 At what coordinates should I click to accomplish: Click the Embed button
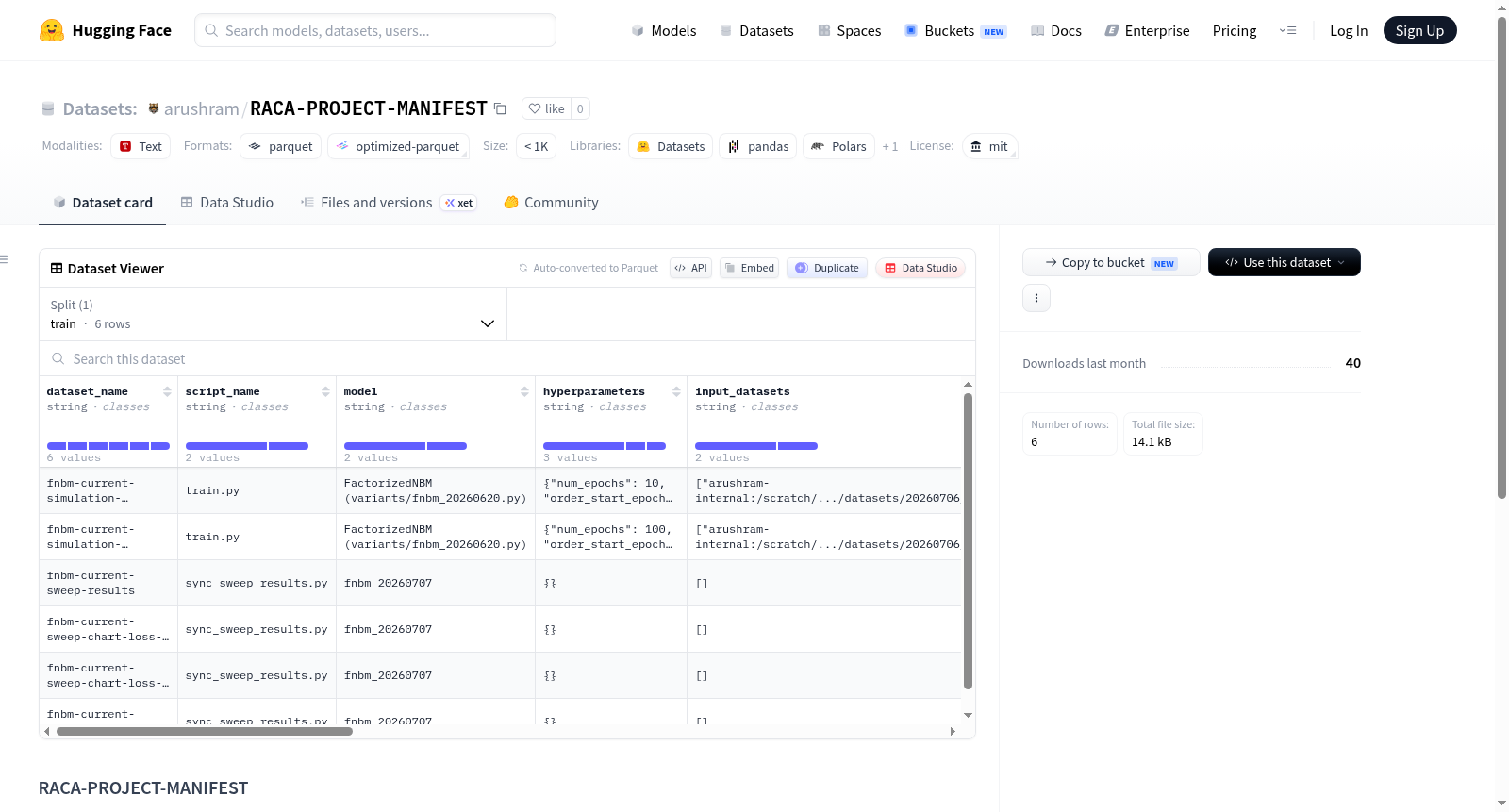tap(750, 268)
